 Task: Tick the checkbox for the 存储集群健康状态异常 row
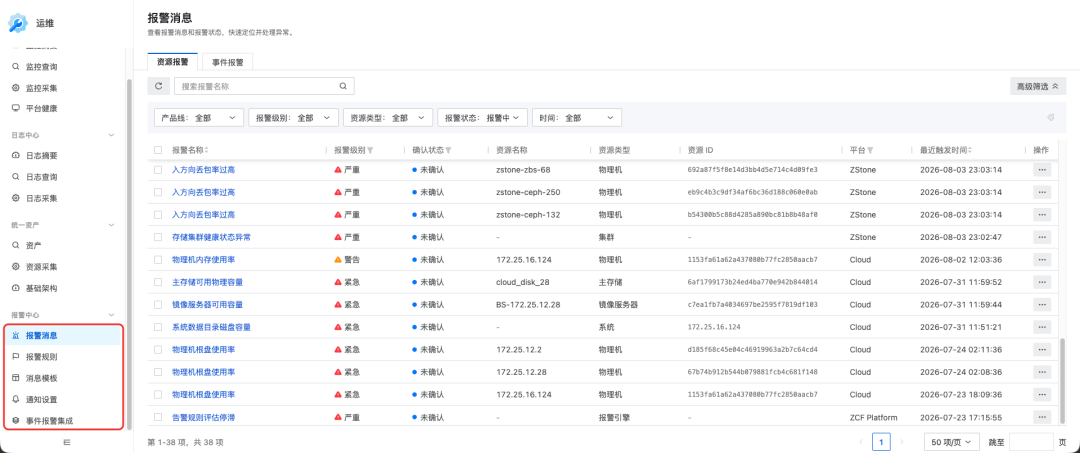tap(158, 237)
